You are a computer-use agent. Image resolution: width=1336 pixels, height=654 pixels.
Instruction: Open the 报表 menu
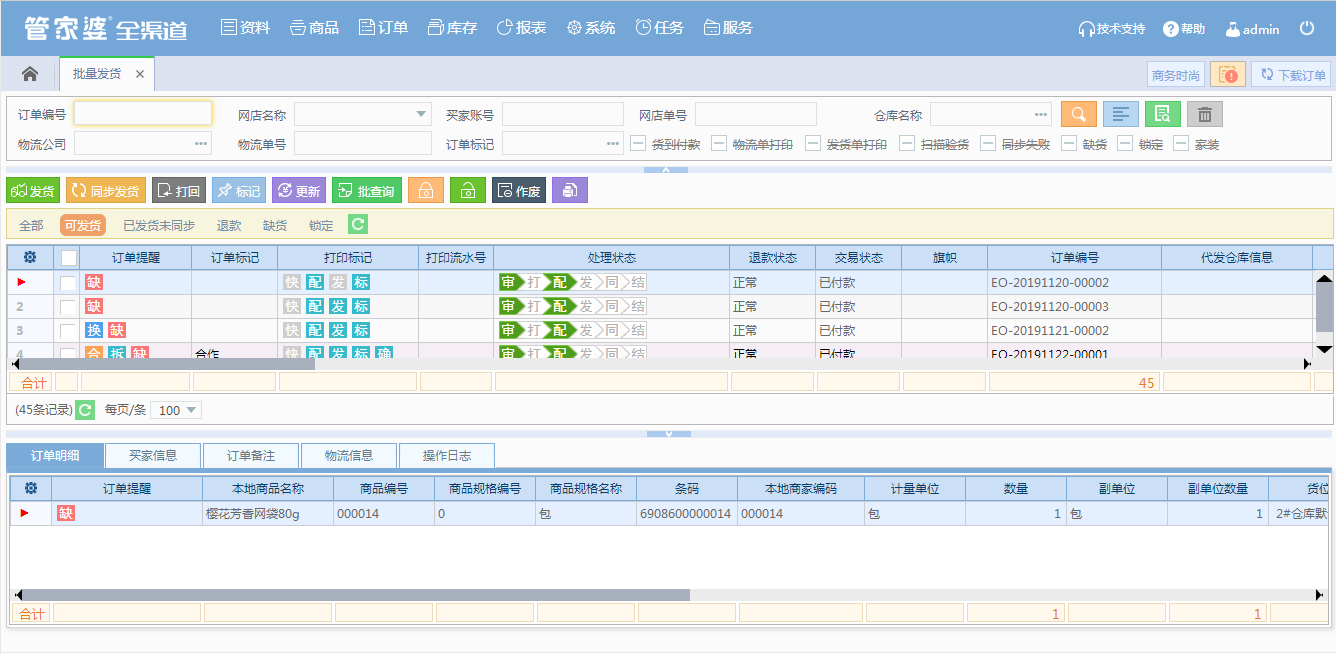coord(521,28)
